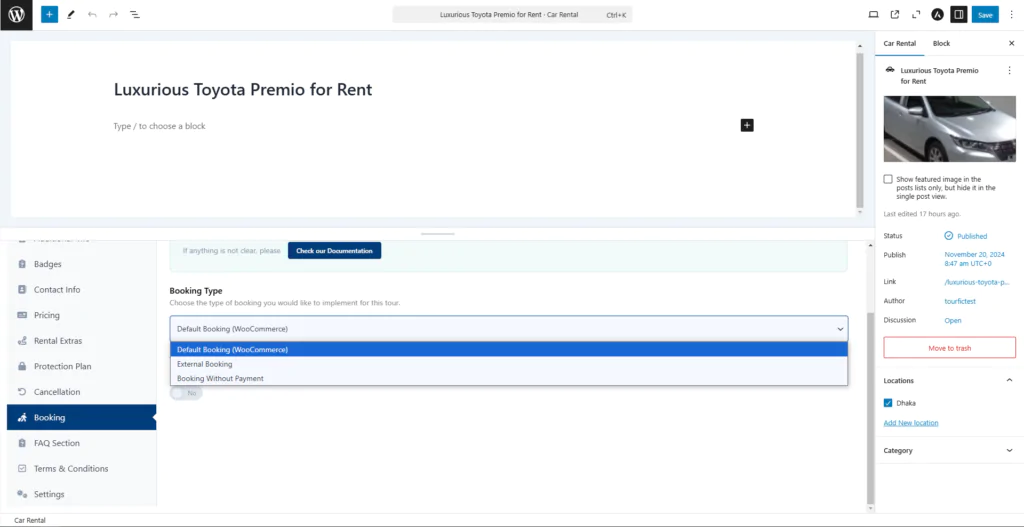Screen dimensions: 1024x527
Task: Toggle the No switch below dropdown
Action: 186,393
